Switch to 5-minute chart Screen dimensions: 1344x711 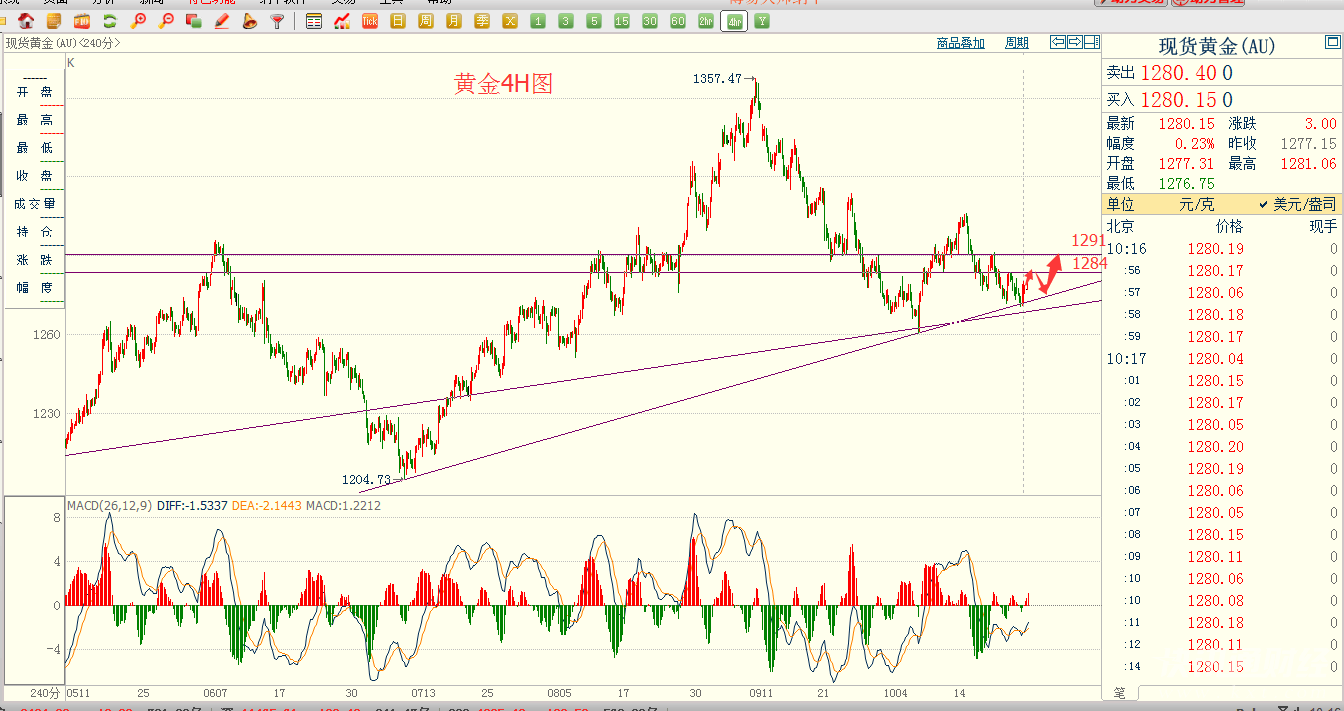click(594, 21)
